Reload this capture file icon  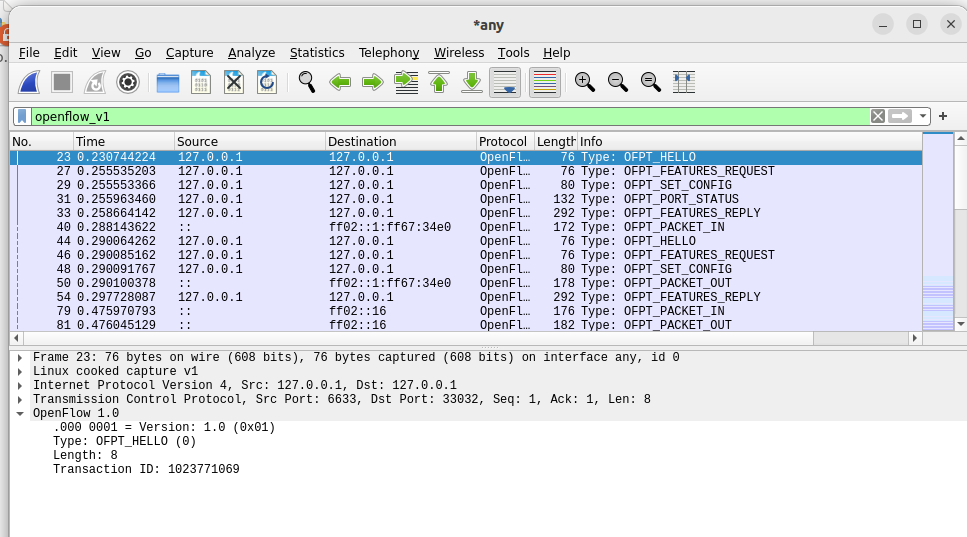pyautogui.click(x=266, y=82)
